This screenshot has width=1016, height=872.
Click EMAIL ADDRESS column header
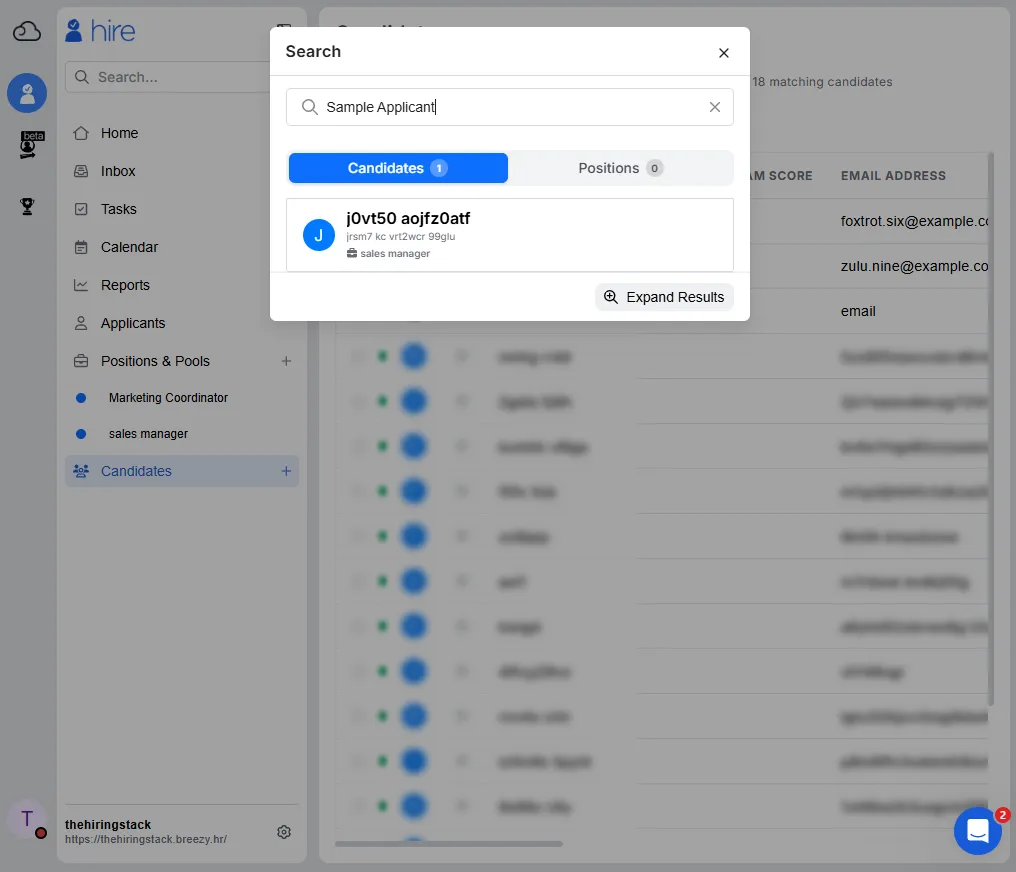pos(893,176)
